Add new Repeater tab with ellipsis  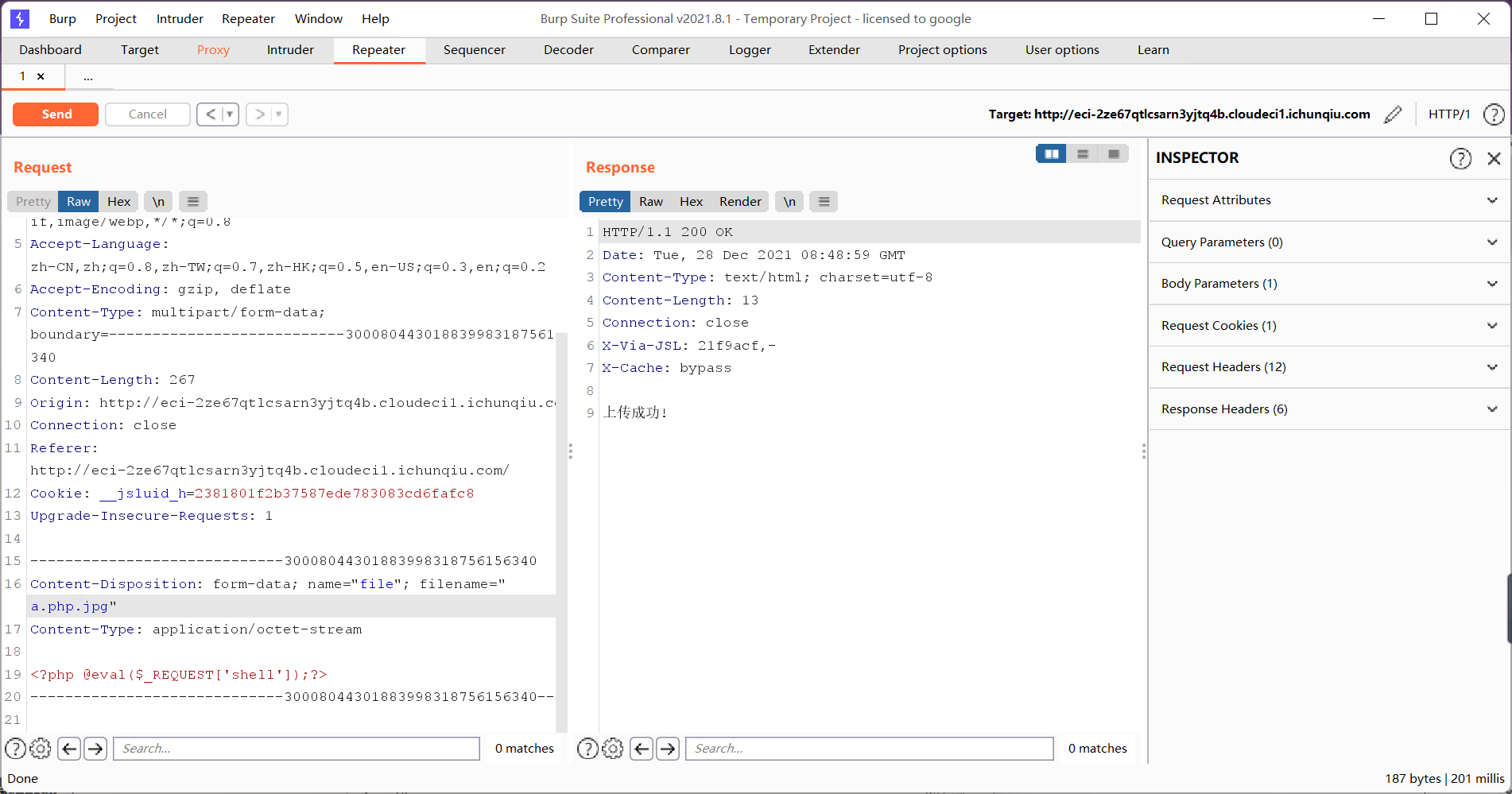88,77
